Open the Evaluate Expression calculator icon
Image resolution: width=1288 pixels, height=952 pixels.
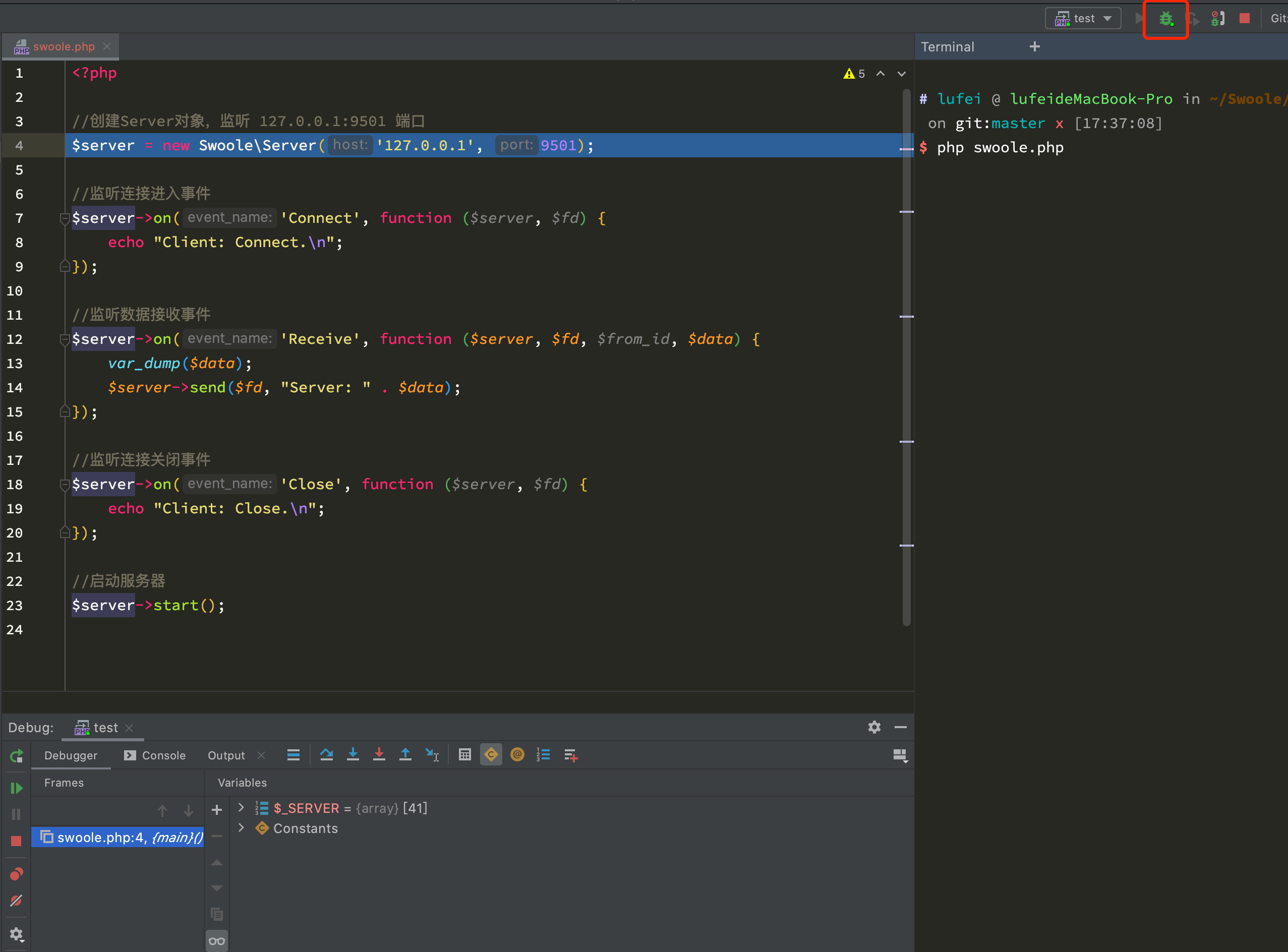click(x=464, y=755)
